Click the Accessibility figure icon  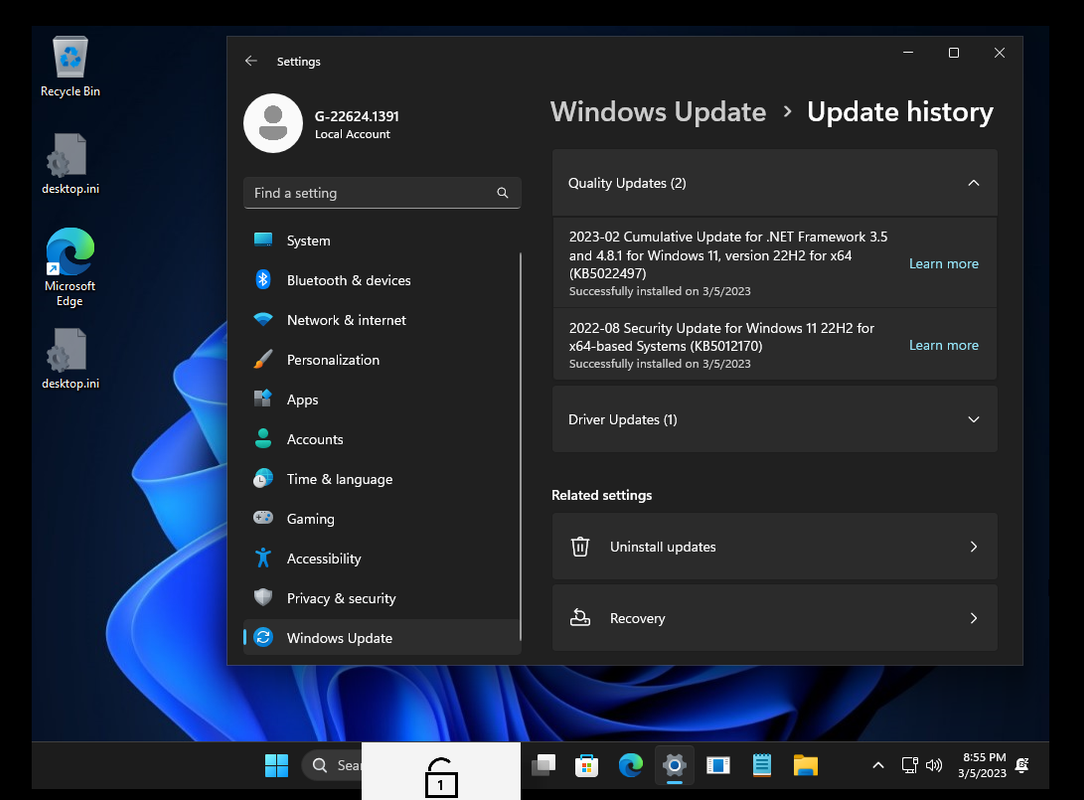coord(263,557)
